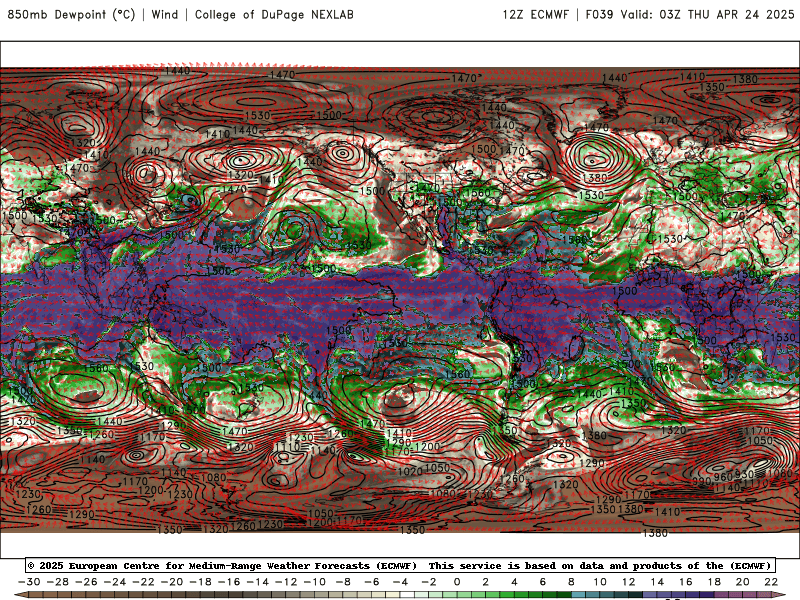Image resolution: width=800 pixels, height=600 pixels.
Task: Click the -12 label on color scale
Action: (x=286, y=582)
